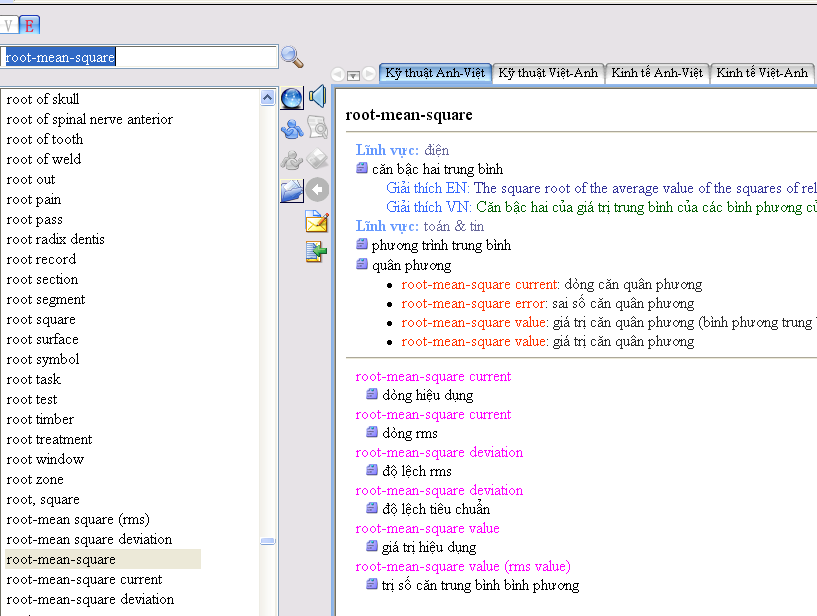Click the word list scrollbar thumb
Screen dimensions: 817x616
(267, 541)
